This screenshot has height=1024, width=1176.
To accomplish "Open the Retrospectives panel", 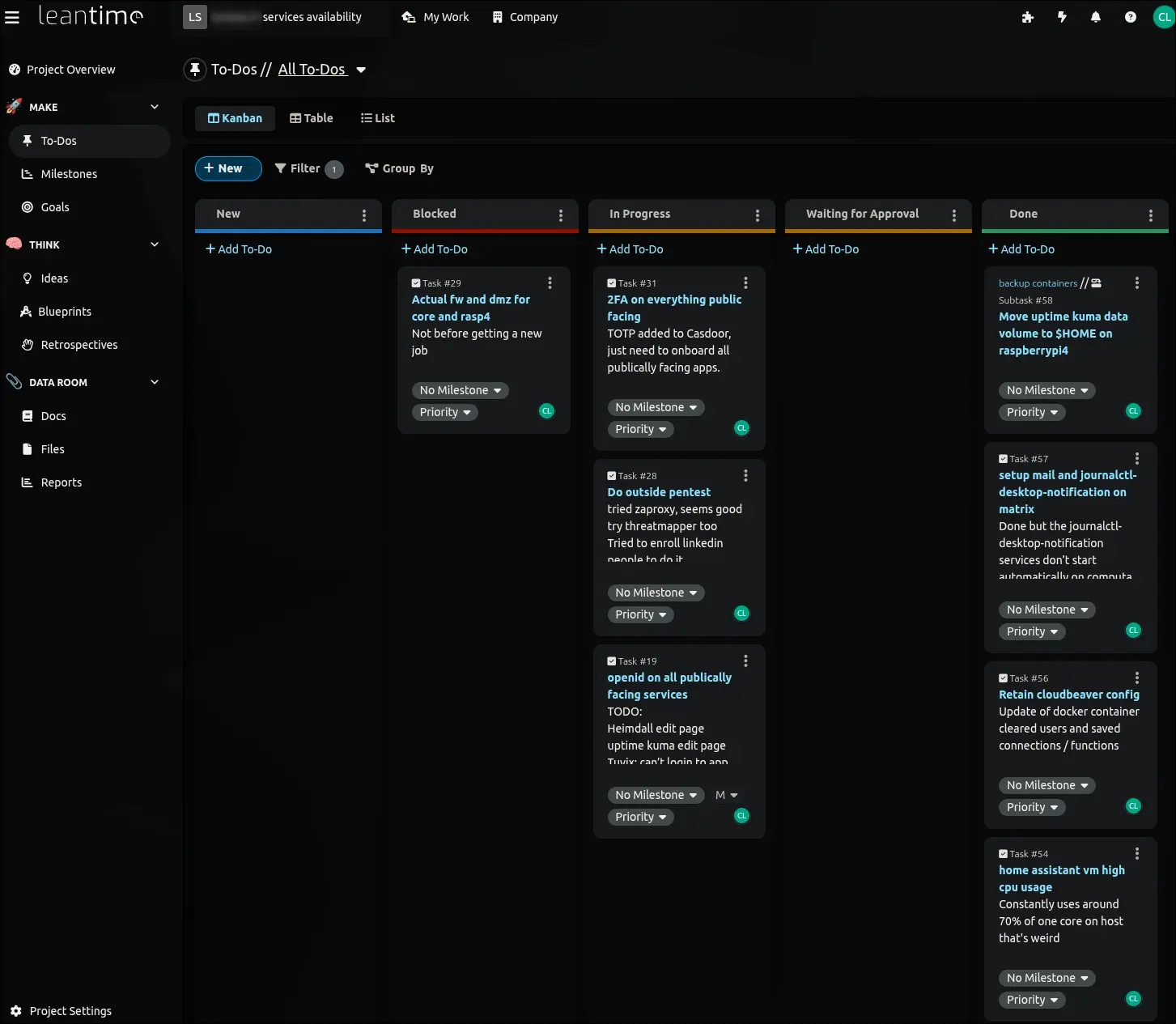I will click(78, 344).
